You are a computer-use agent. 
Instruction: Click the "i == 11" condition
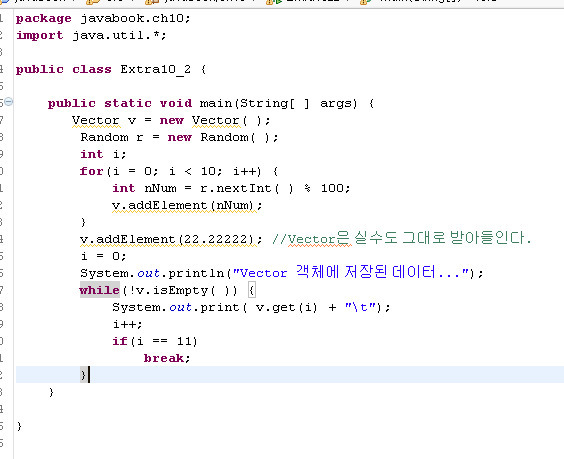click(166, 341)
